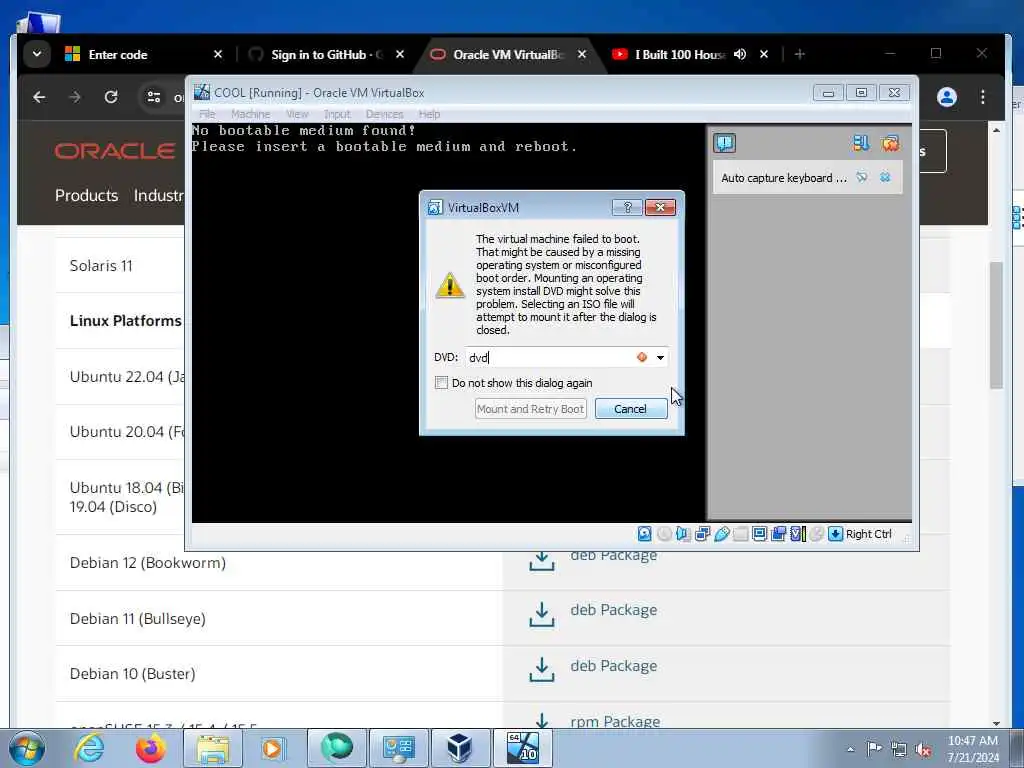Open a new Chrome tab with plus button
The image size is (1024, 768).
coord(799,54)
